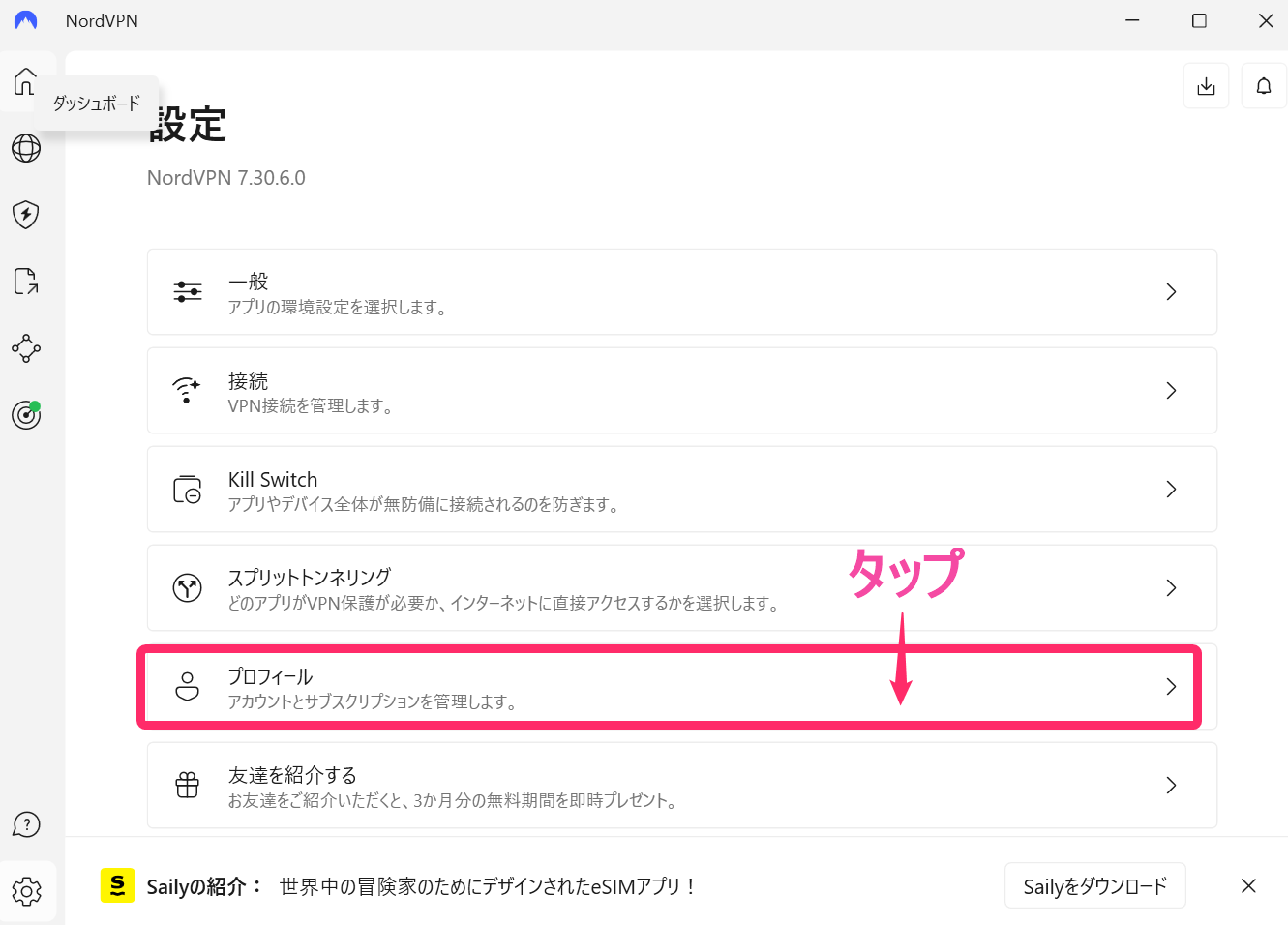The height and width of the screenshot is (925, 1288).
Task: Minimize the NordVPN window
Action: (x=1132, y=20)
